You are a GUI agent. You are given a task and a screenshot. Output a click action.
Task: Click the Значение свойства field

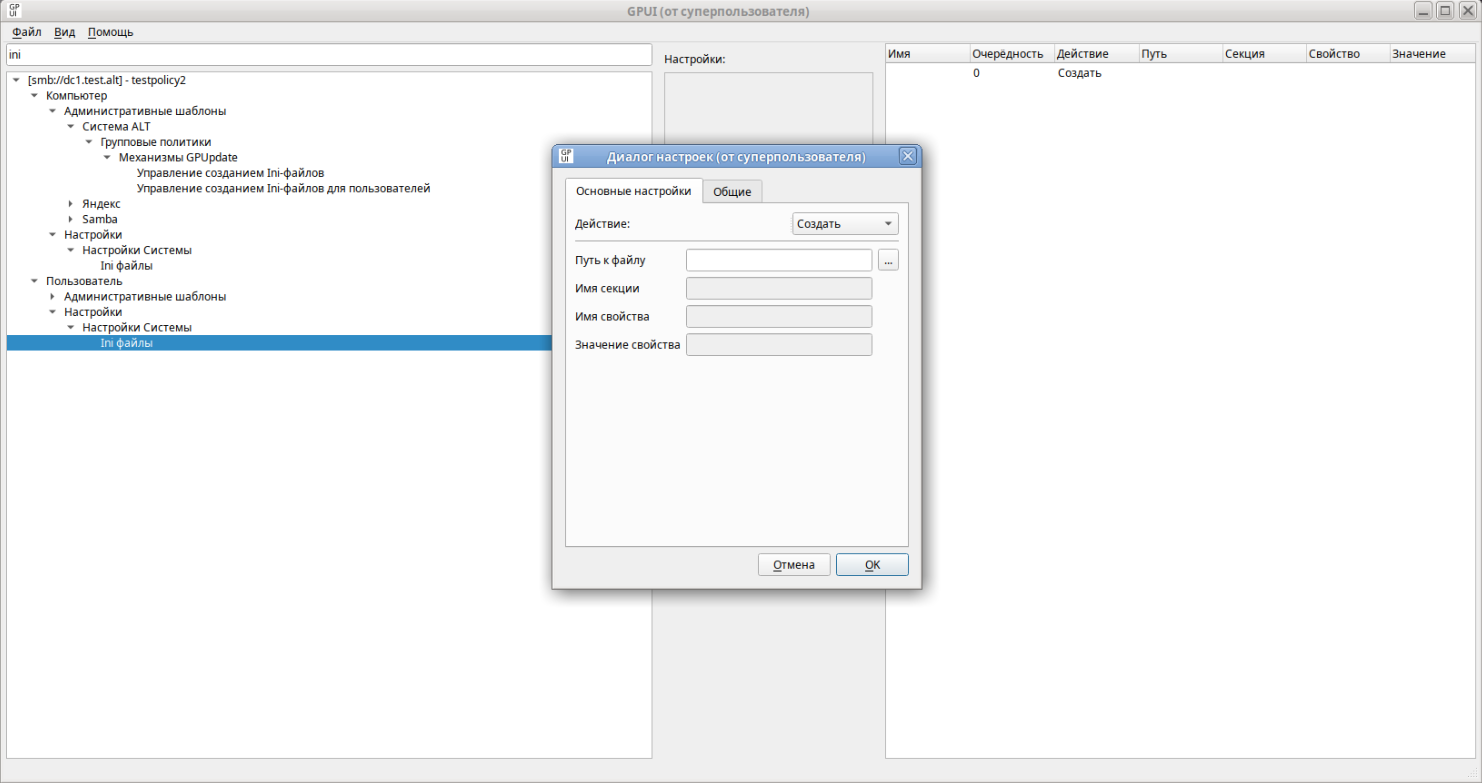[779, 345]
